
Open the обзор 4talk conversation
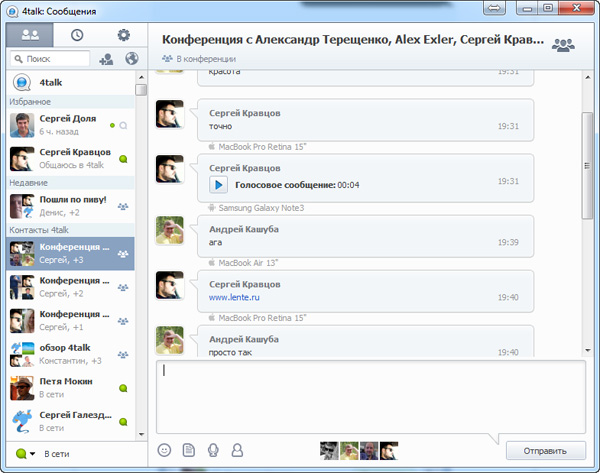click(65, 353)
